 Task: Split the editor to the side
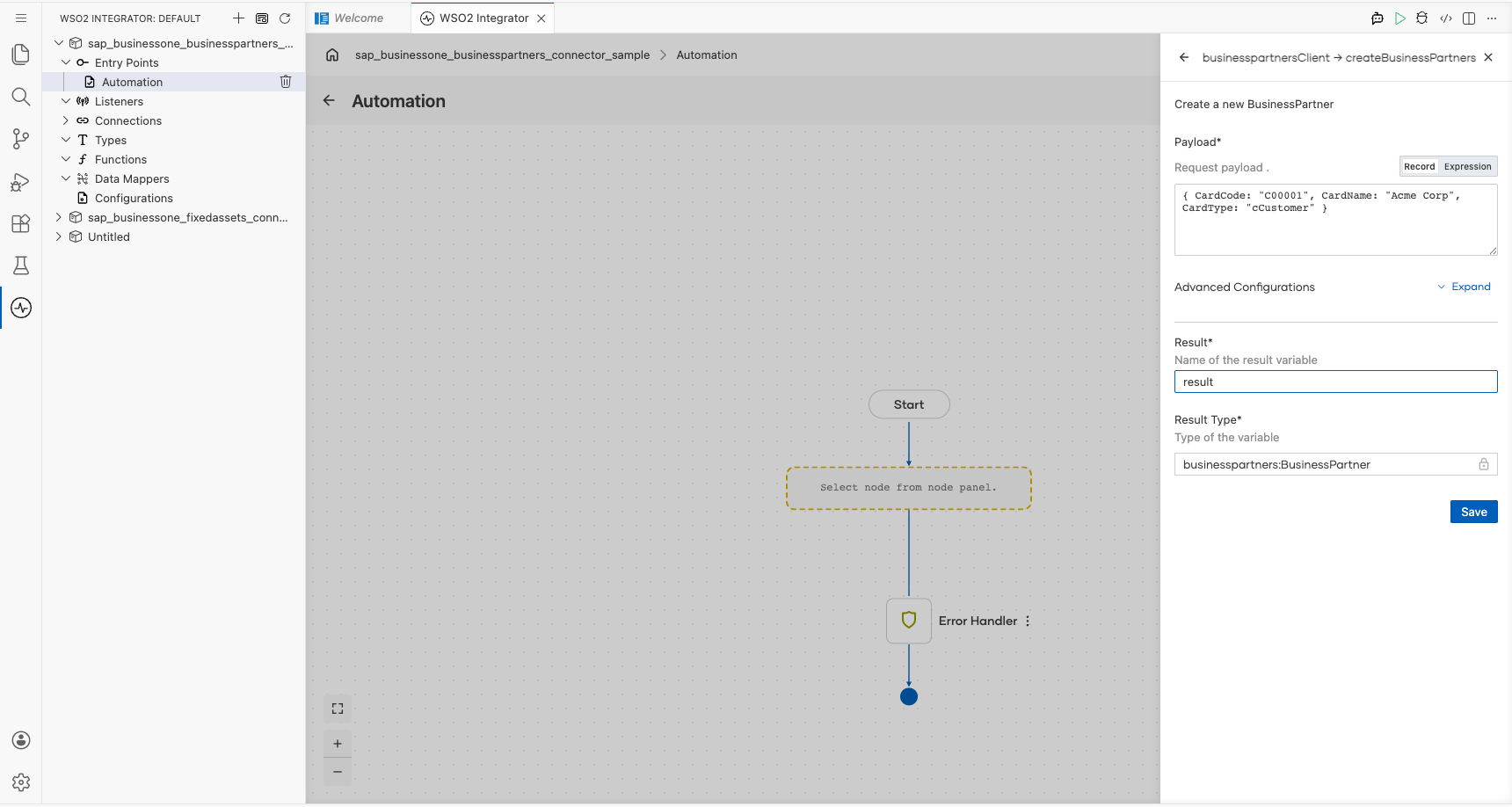tap(1469, 18)
